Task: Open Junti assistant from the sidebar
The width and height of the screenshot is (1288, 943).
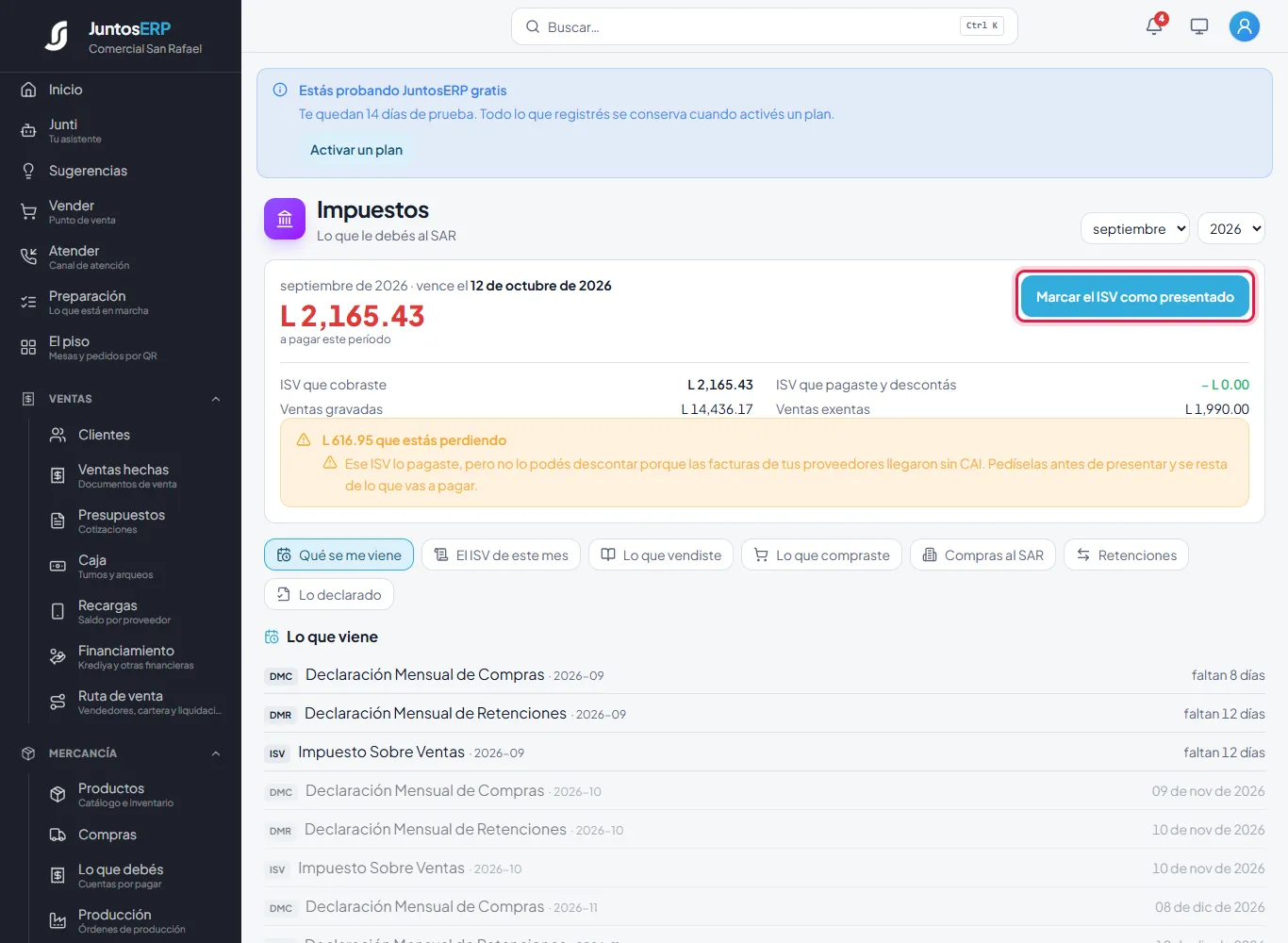Action: pos(121,130)
